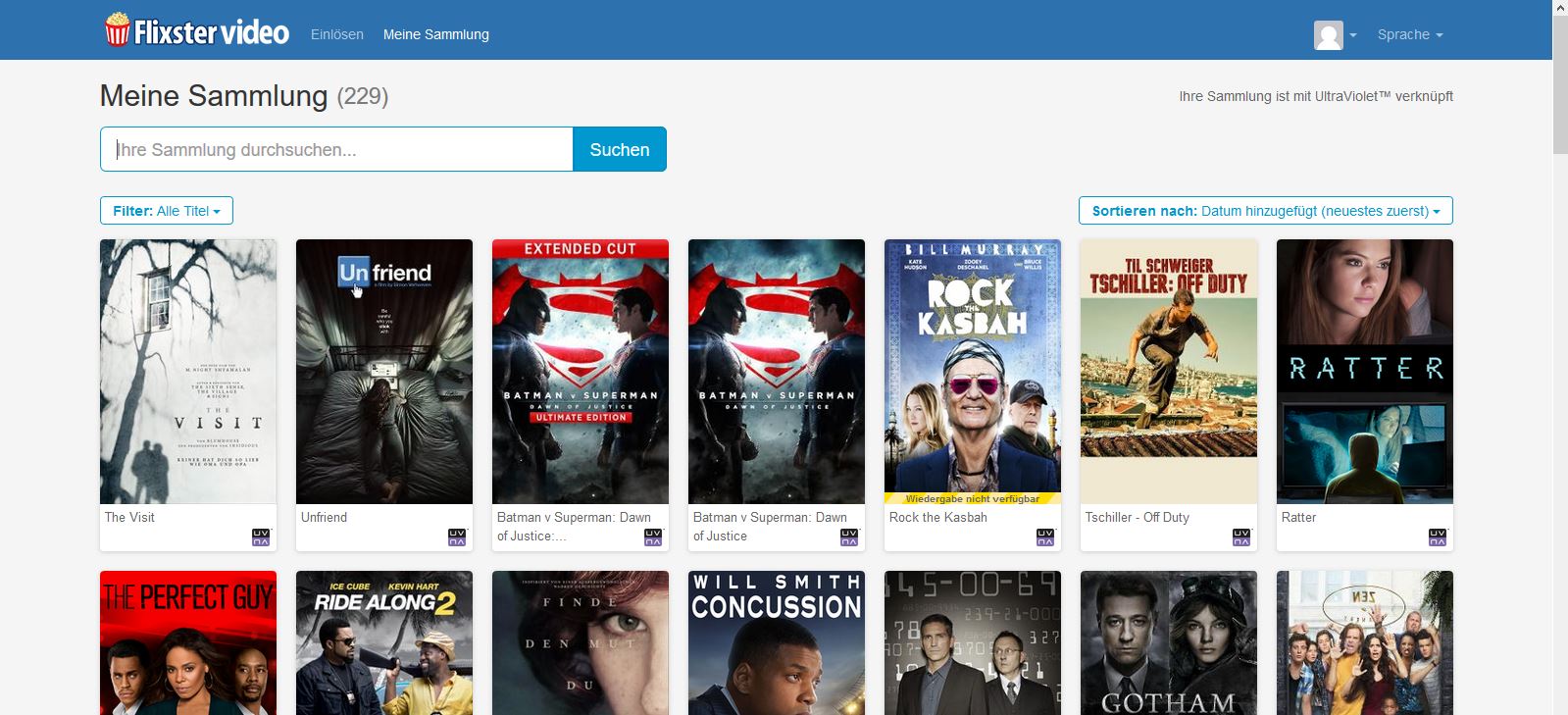
Task: Click the UltraViolet linked collection notice
Action: (1316, 96)
